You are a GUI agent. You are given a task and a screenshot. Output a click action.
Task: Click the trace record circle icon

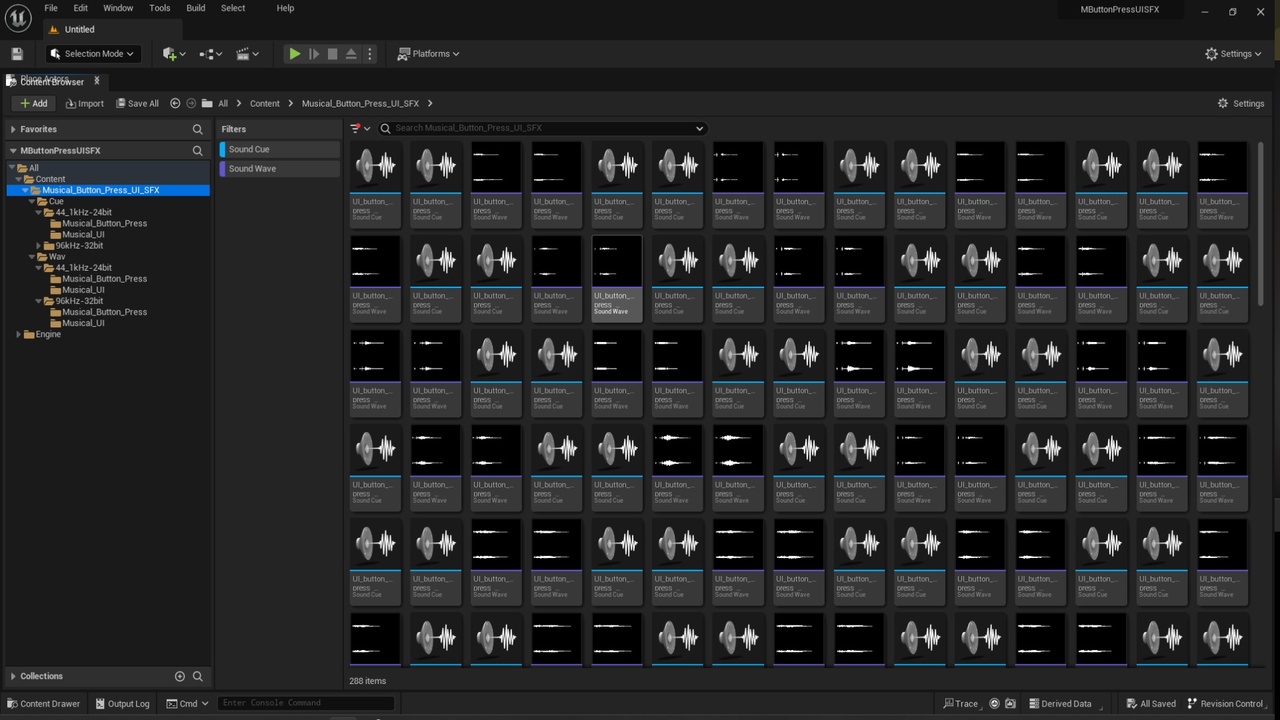(994, 704)
